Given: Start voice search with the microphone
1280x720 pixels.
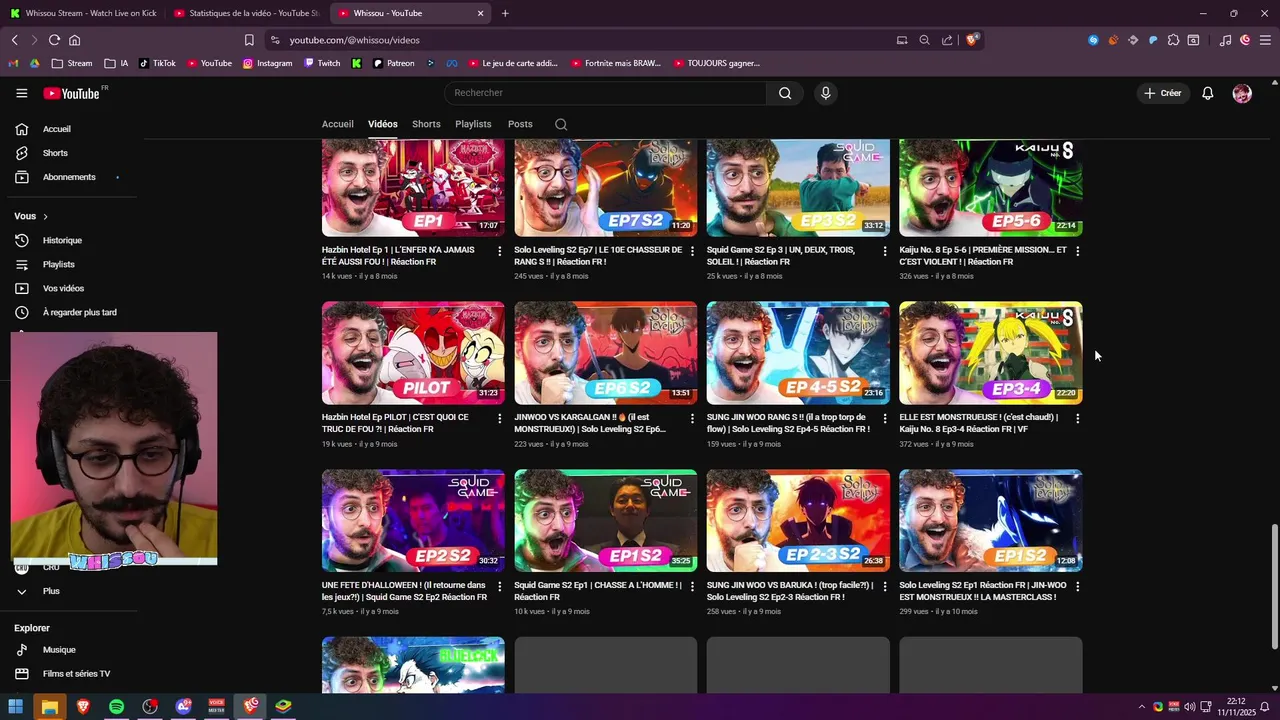Looking at the screenshot, I should click(825, 93).
